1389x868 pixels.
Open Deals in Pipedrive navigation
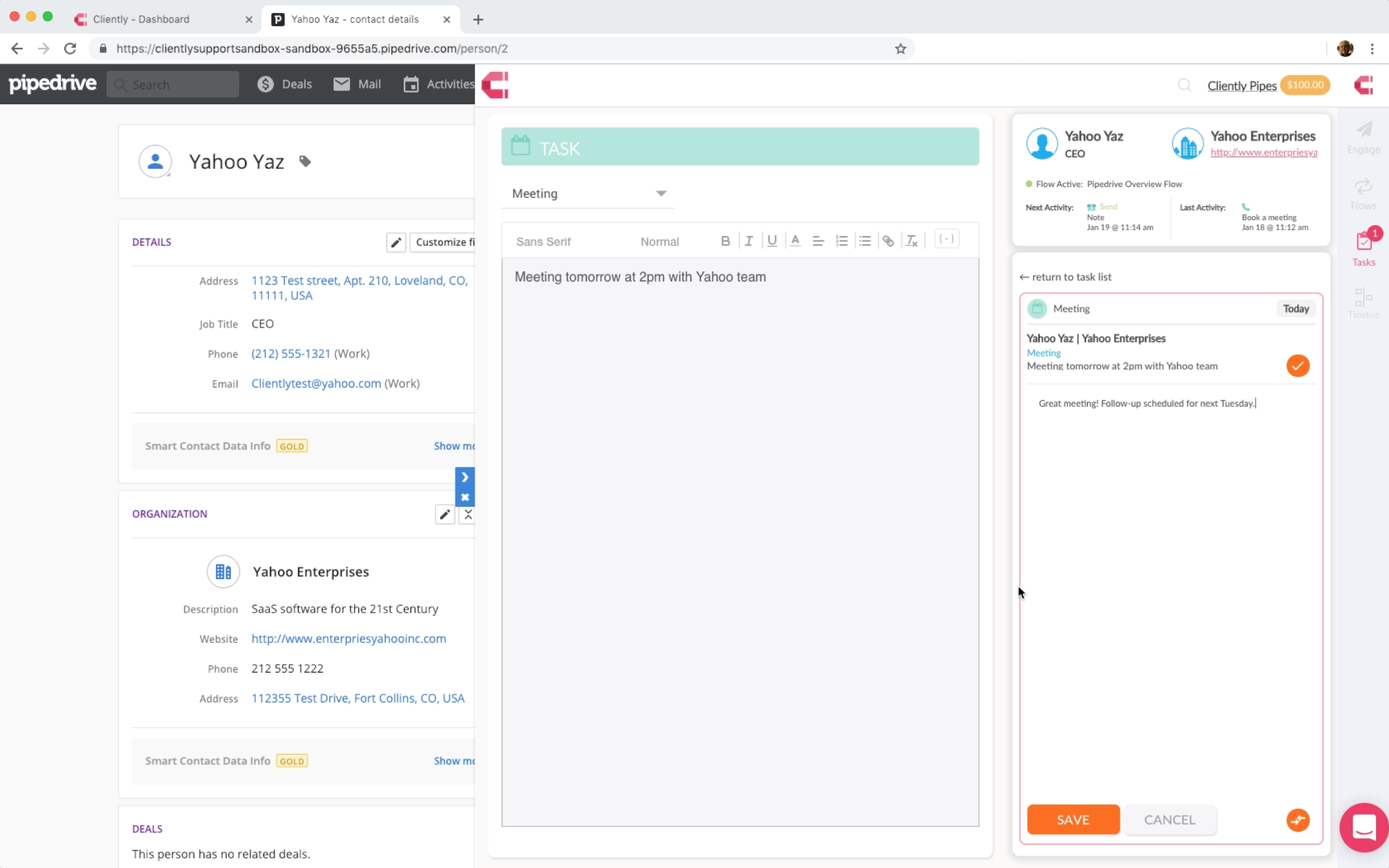coord(285,85)
